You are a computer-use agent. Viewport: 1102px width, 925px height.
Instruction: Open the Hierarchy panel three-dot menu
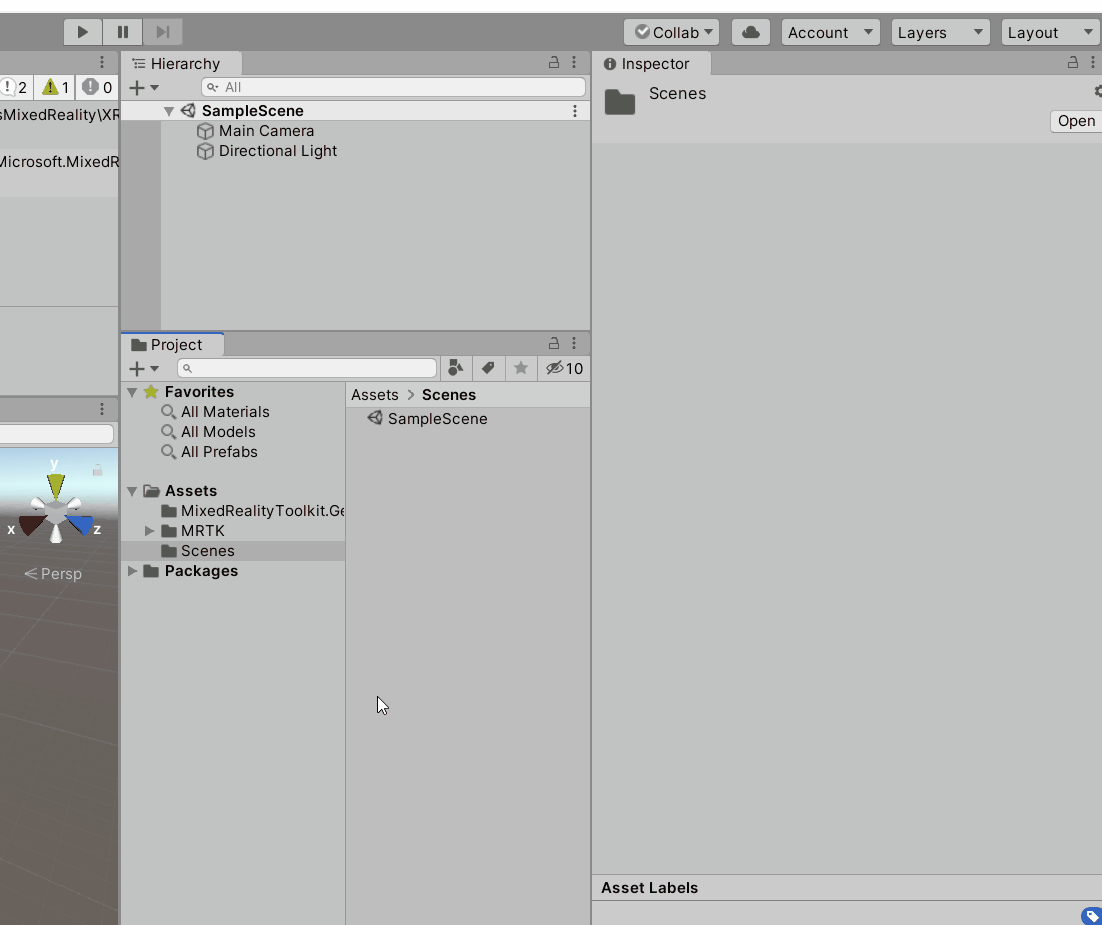coord(573,63)
